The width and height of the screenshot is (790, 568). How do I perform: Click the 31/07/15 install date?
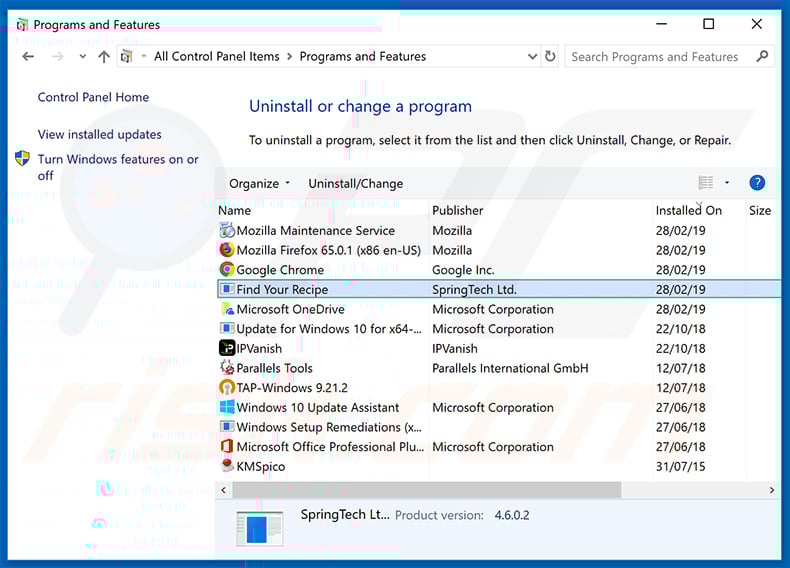[x=680, y=467]
